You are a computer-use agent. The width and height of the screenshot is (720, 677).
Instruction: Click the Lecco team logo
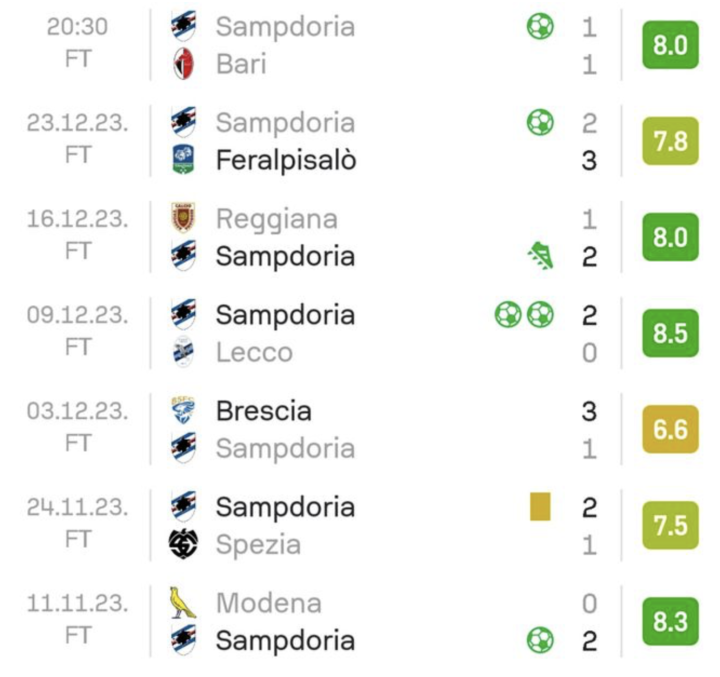[x=183, y=352]
